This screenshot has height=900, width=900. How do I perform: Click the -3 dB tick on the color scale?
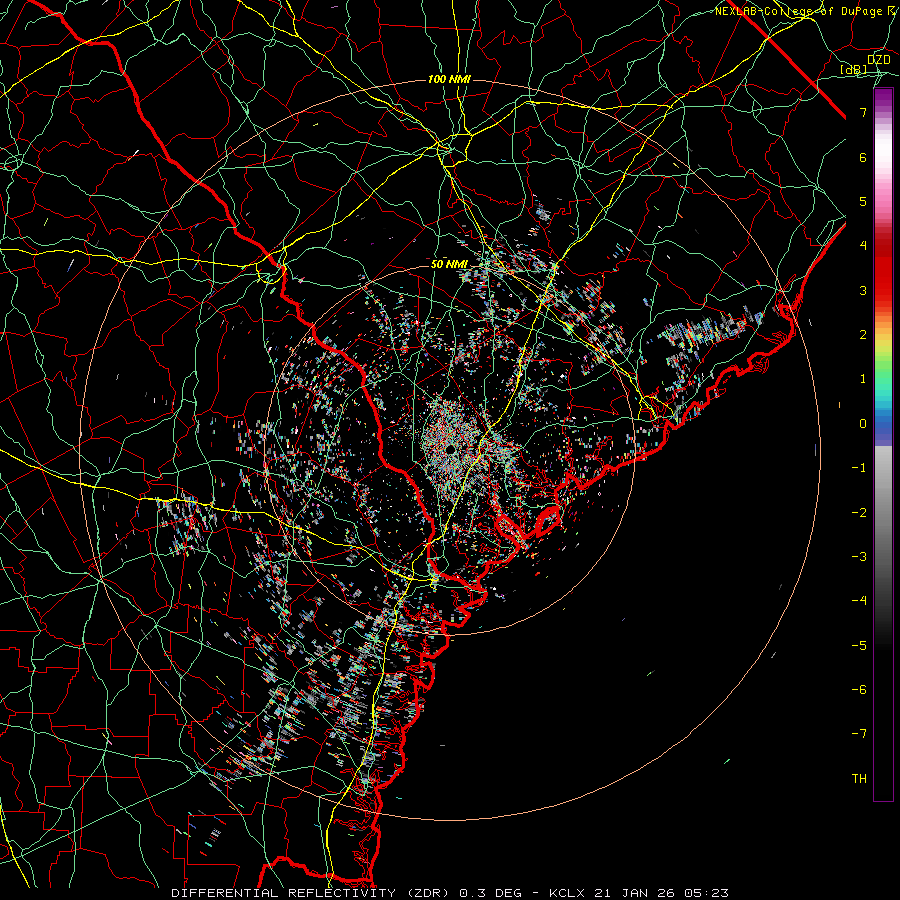click(x=859, y=557)
